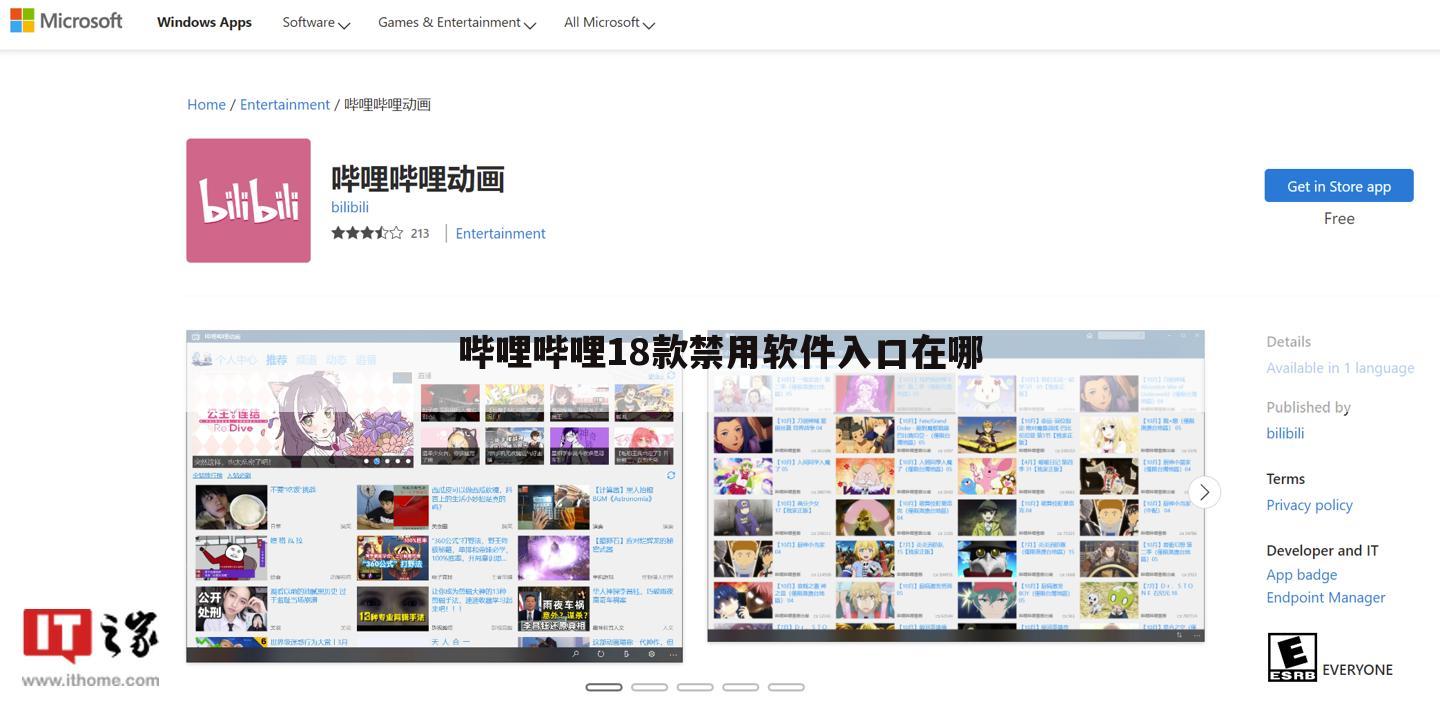The width and height of the screenshot is (1440, 708).
Task: Open App badge link
Action: pos(1301,575)
